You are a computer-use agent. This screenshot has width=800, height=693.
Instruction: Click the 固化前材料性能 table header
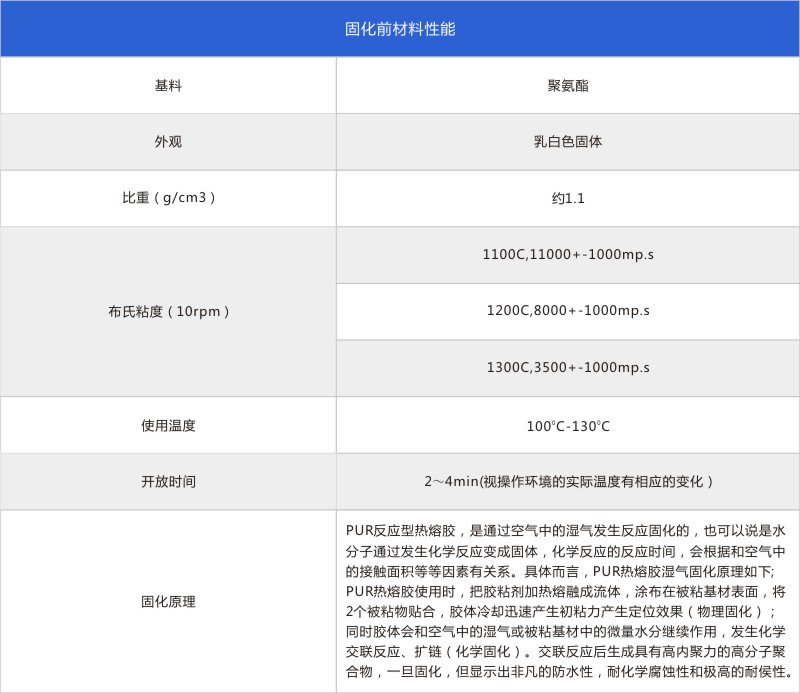pos(399,29)
